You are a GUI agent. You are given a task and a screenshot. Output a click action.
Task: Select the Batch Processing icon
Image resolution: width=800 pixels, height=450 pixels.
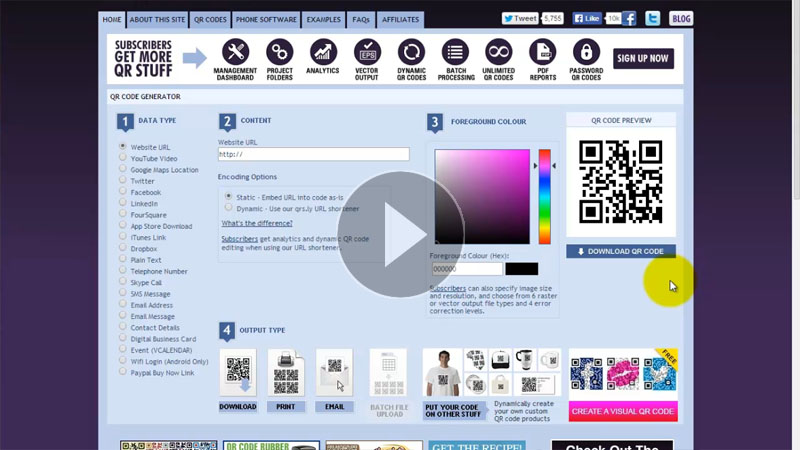(455, 53)
